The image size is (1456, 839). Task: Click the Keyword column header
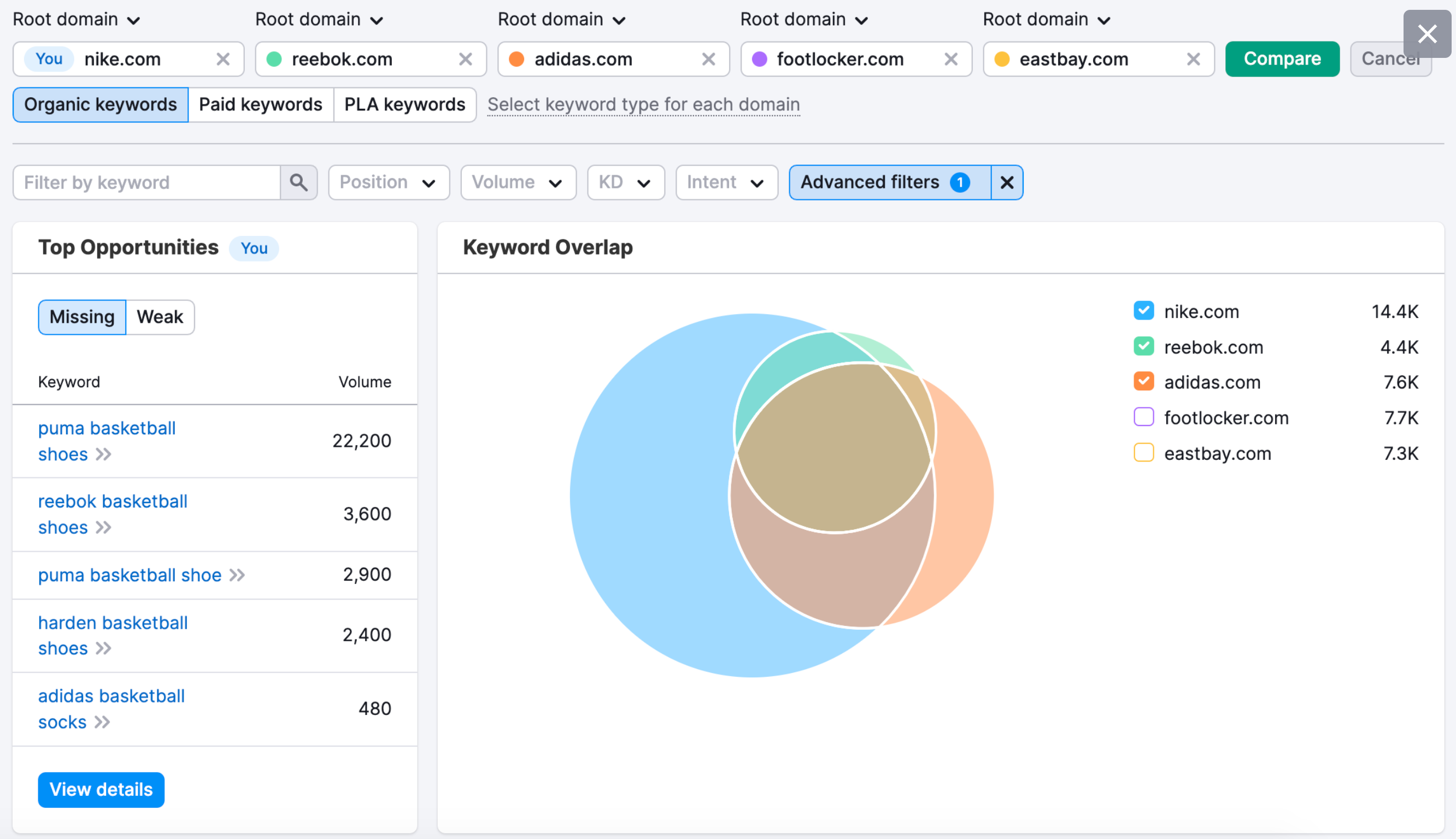click(x=69, y=381)
